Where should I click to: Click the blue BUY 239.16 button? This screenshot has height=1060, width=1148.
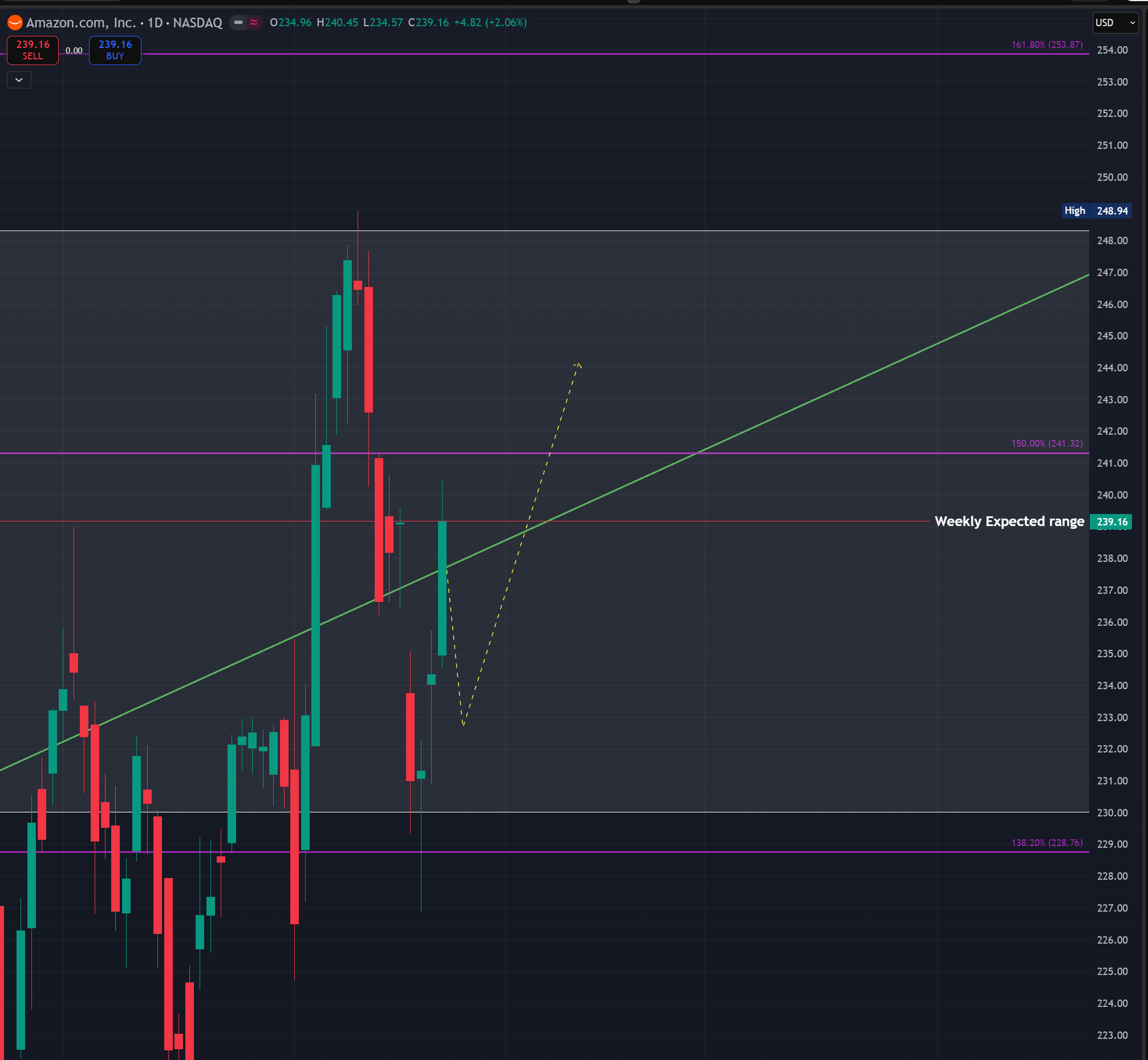click(x=115, y=50)
